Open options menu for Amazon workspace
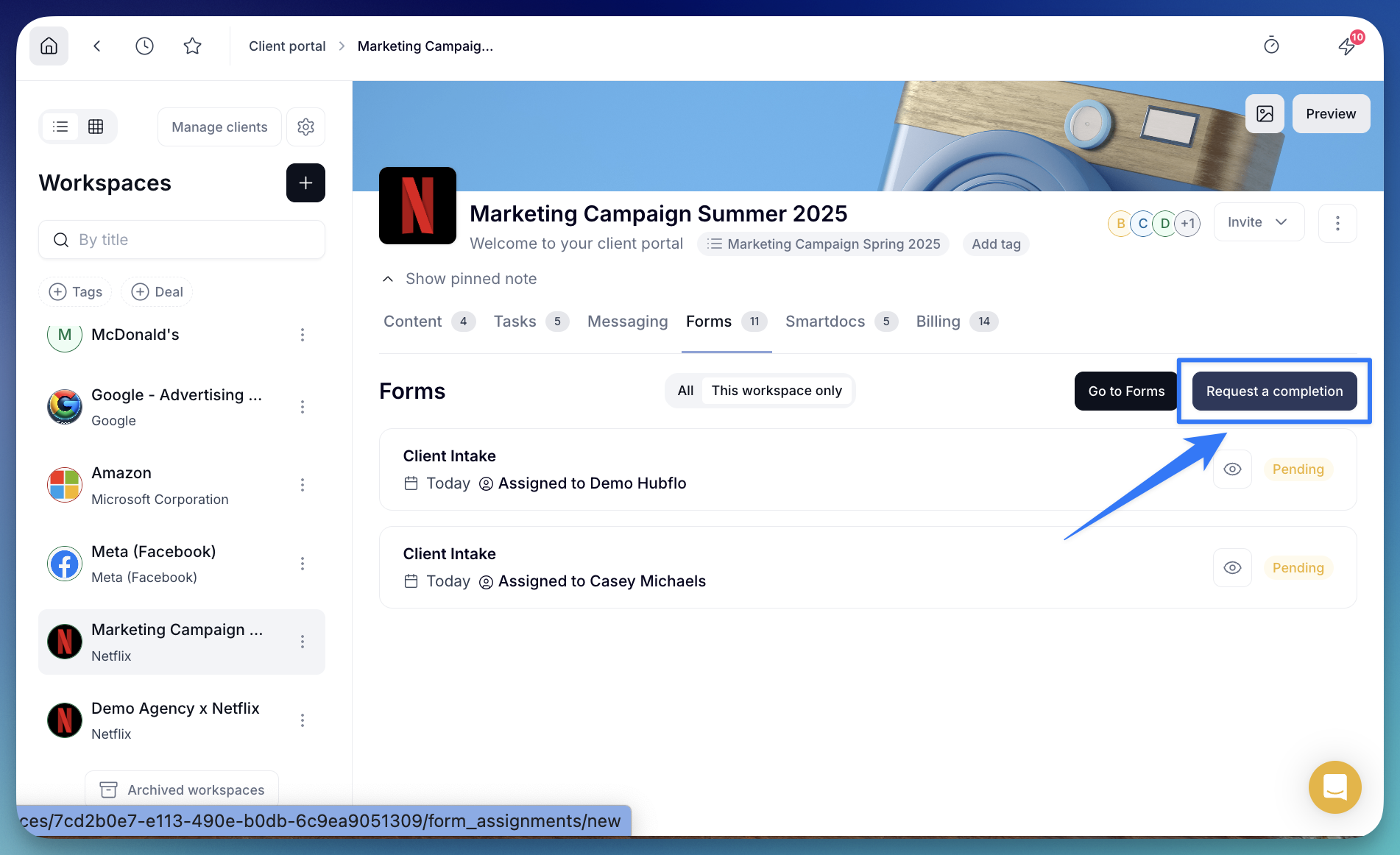Screen dimensions: 1400x855 (x=303, y=485)
